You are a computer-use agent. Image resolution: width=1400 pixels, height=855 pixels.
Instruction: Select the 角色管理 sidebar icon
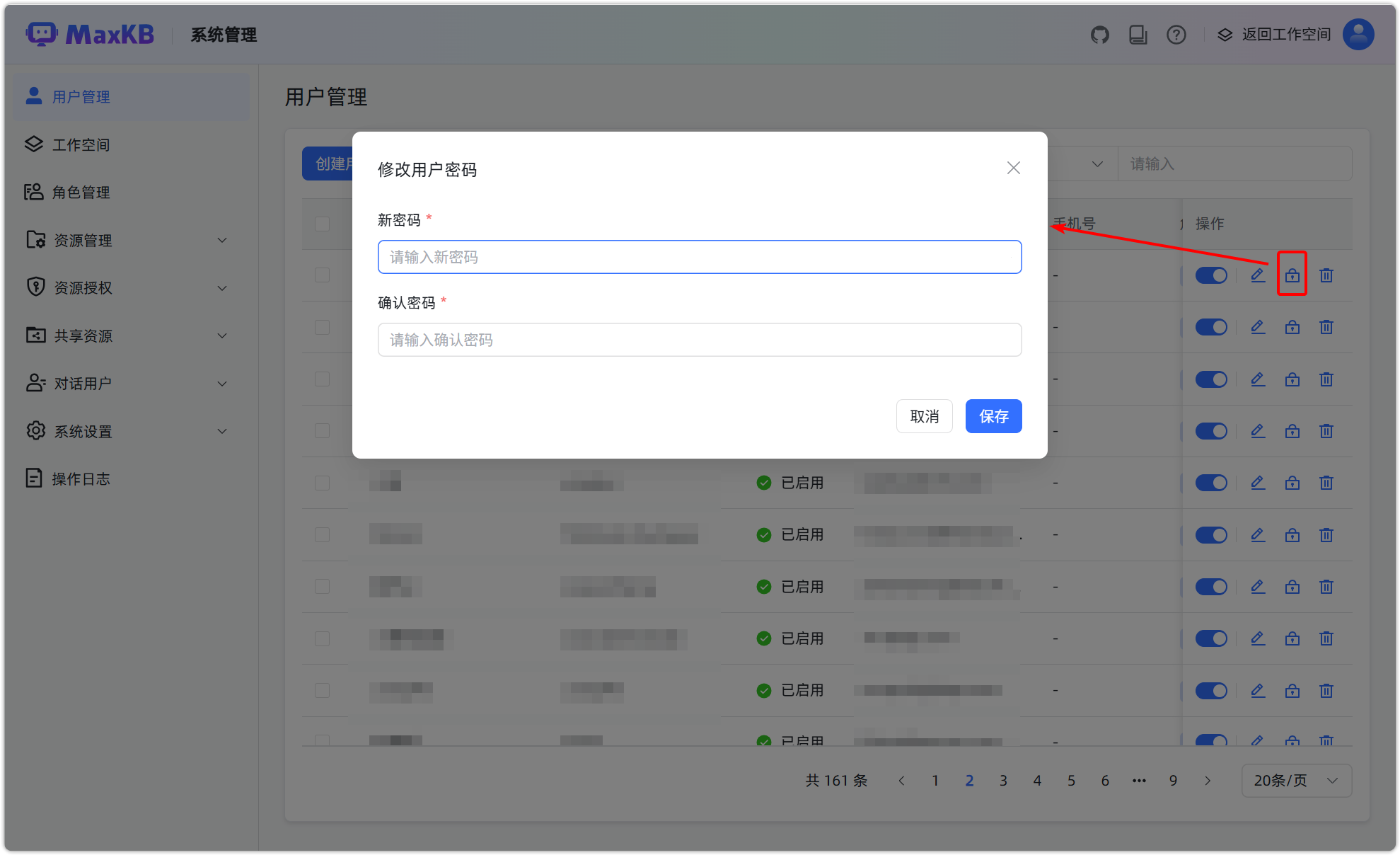tap(33, 192)
